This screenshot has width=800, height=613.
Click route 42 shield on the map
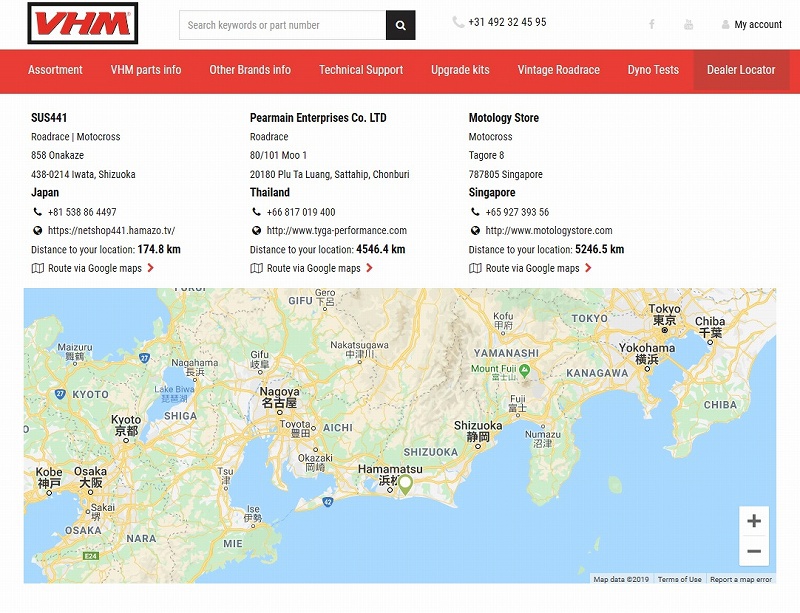pyautogui.click(x=328, y=502)
